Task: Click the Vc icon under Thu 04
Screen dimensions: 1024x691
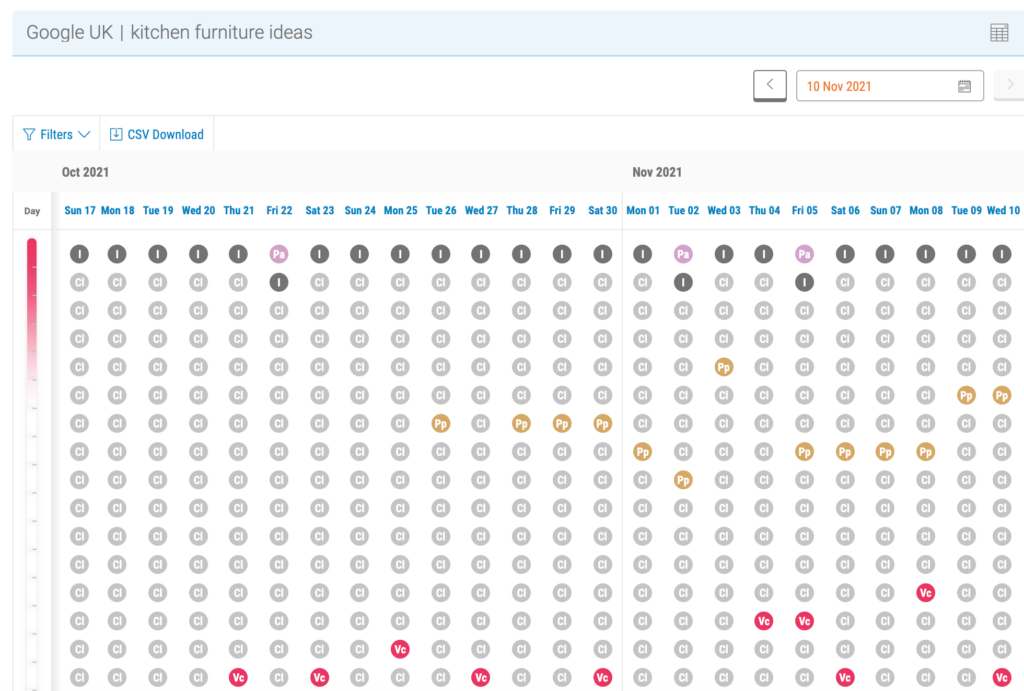Action: pos(764,620)
